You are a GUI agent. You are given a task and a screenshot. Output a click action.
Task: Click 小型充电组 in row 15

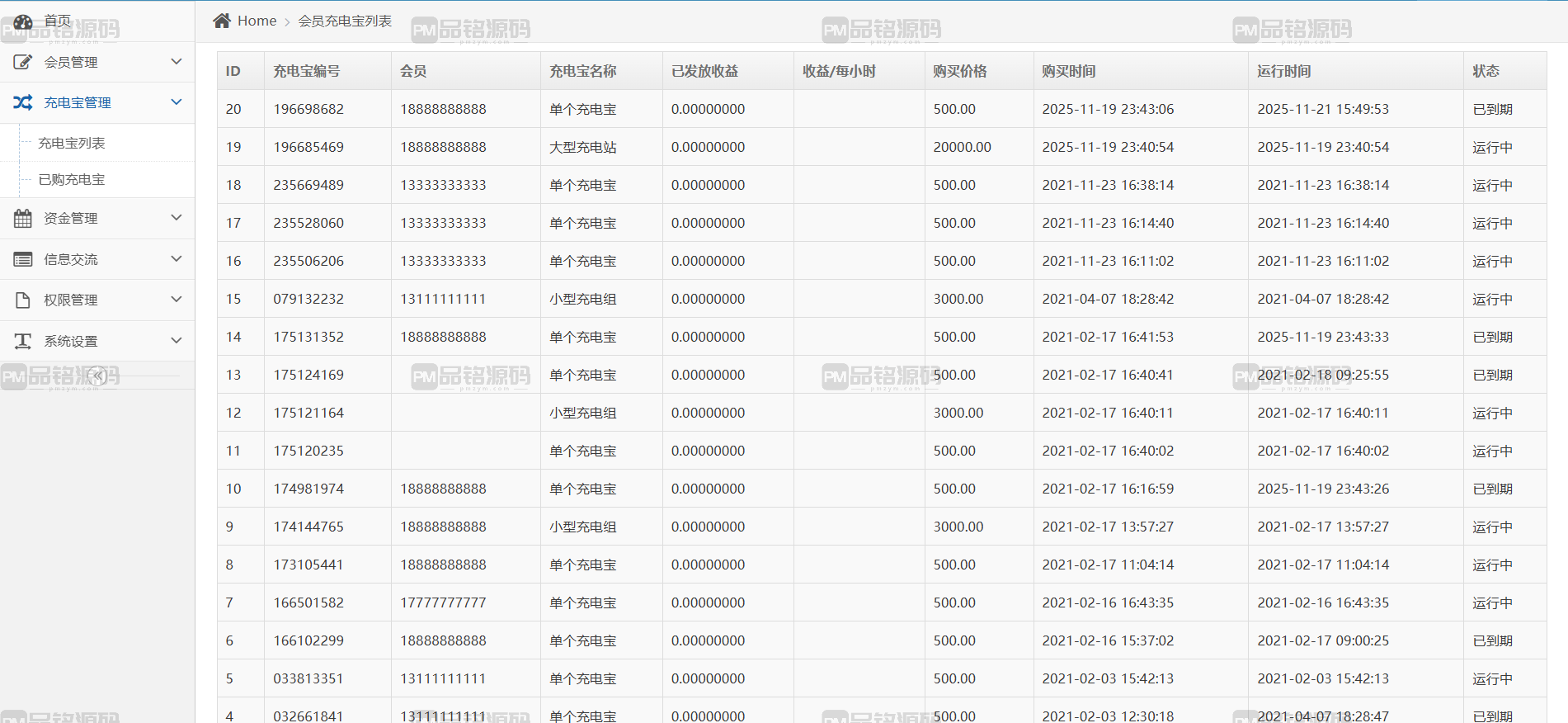(583, 299)
